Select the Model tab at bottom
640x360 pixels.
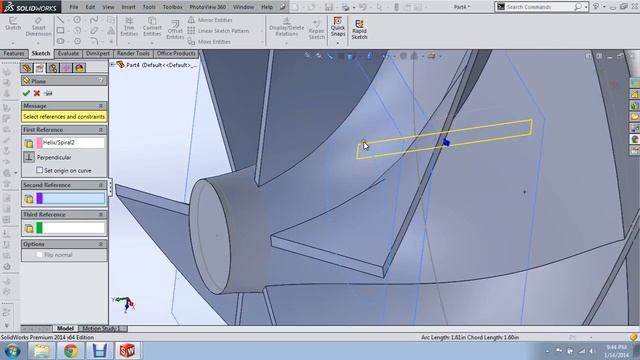65,328
